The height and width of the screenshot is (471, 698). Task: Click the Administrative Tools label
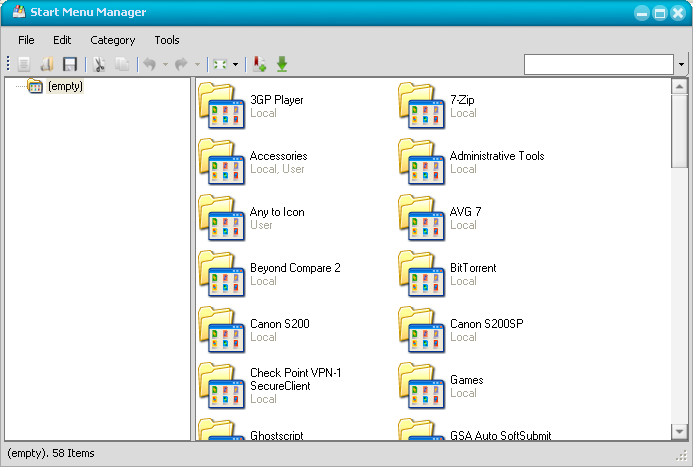[x=497, y=156]
